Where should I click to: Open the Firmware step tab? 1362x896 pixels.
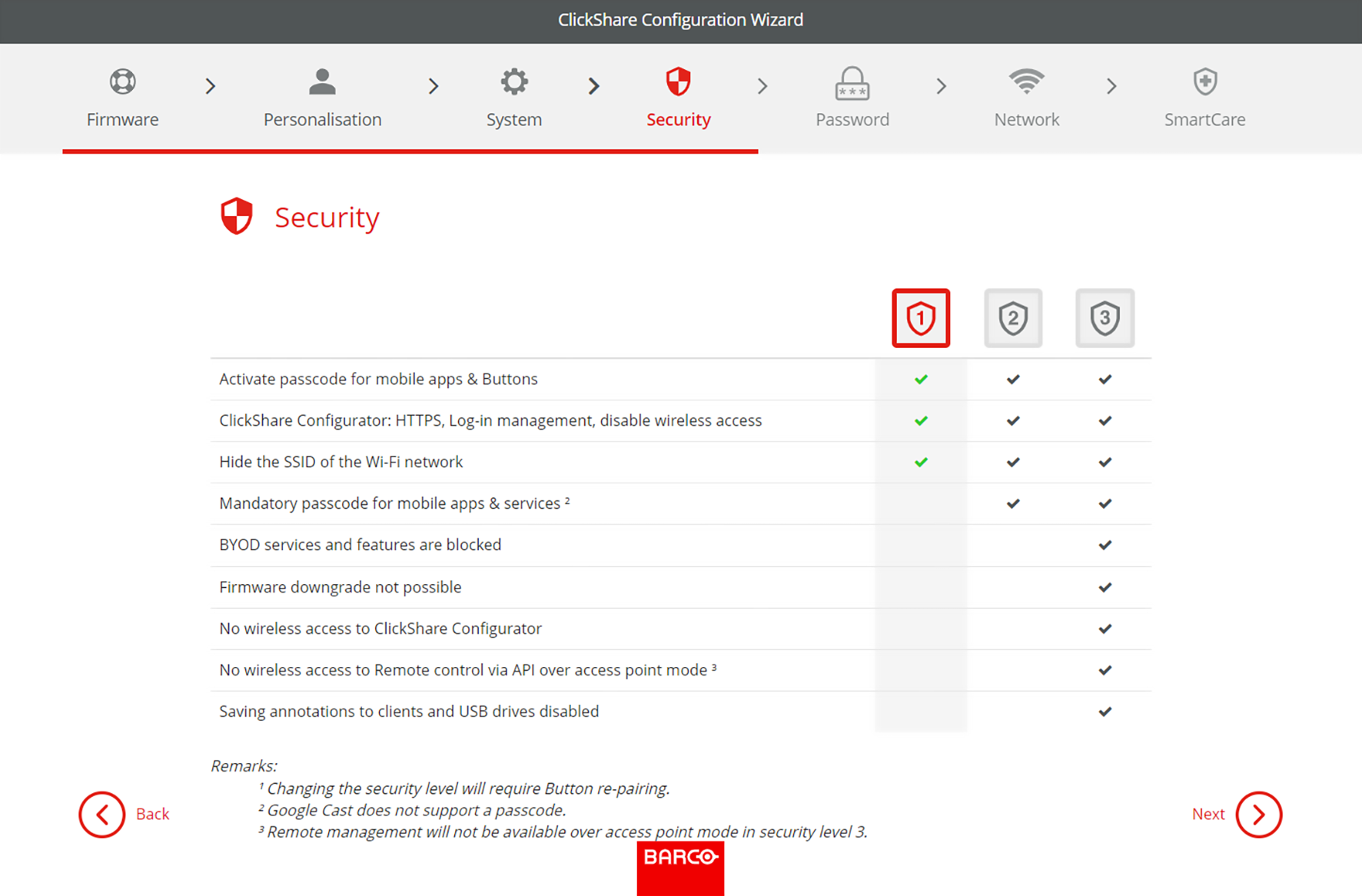122,97
